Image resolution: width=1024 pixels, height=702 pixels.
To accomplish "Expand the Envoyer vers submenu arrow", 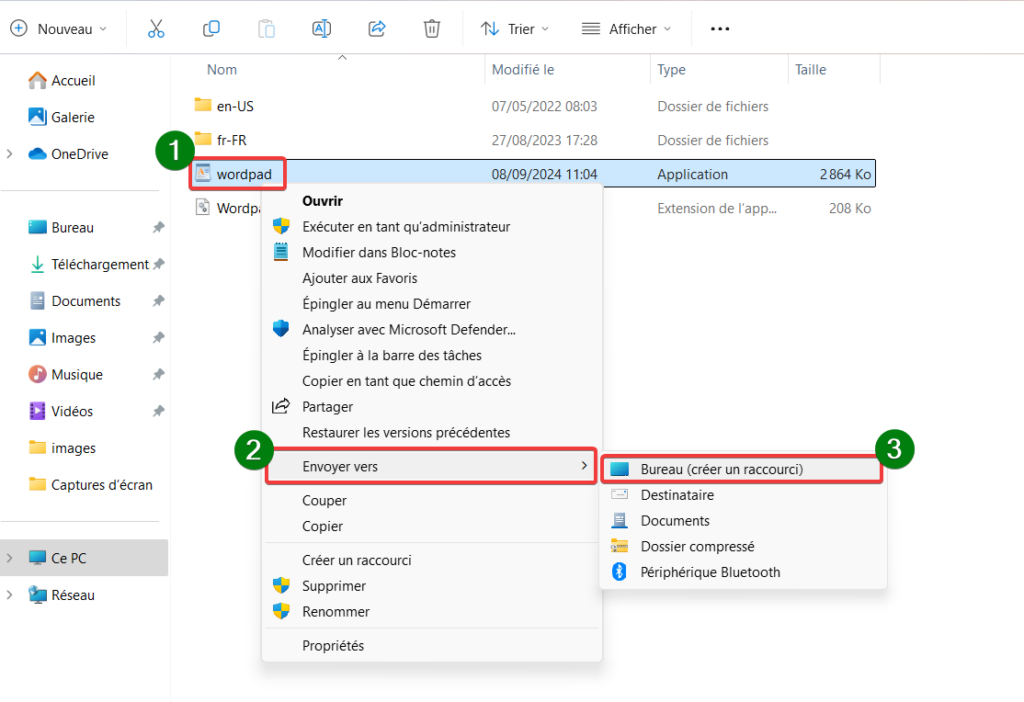I will (x=584, y=466).
